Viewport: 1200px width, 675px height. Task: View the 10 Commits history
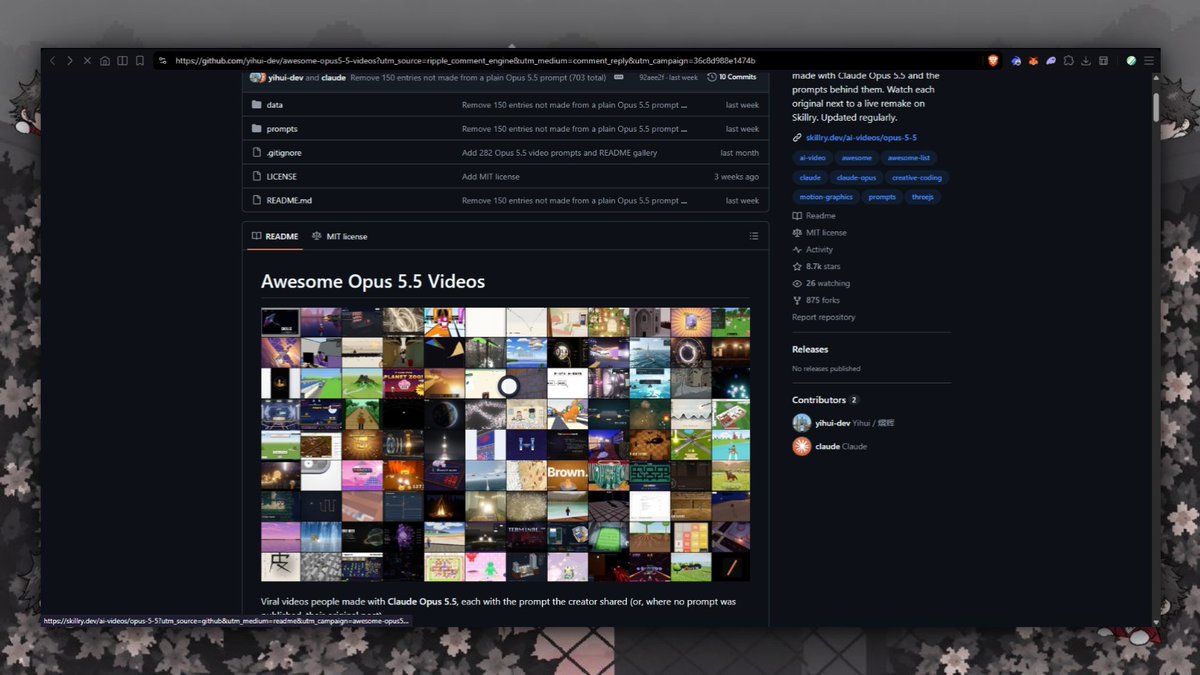point(732,77)
